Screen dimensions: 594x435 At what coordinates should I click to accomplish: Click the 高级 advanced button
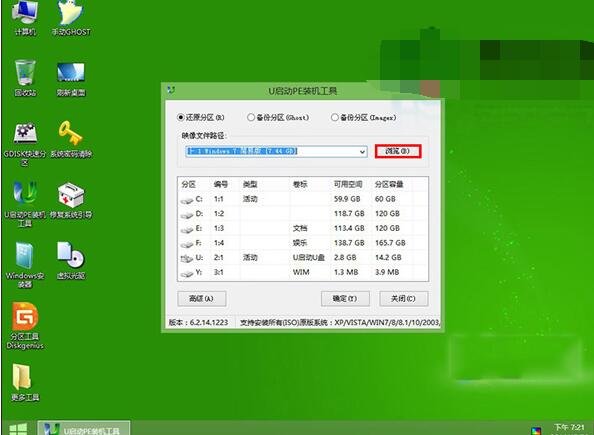click(202, 299)
